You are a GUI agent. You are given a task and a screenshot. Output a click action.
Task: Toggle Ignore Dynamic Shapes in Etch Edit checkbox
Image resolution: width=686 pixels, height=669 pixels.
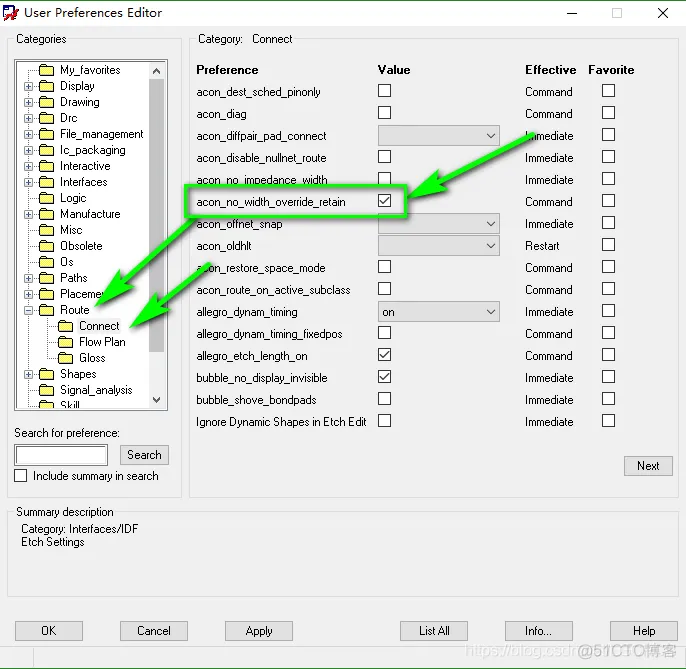click(x=385, y=421)
